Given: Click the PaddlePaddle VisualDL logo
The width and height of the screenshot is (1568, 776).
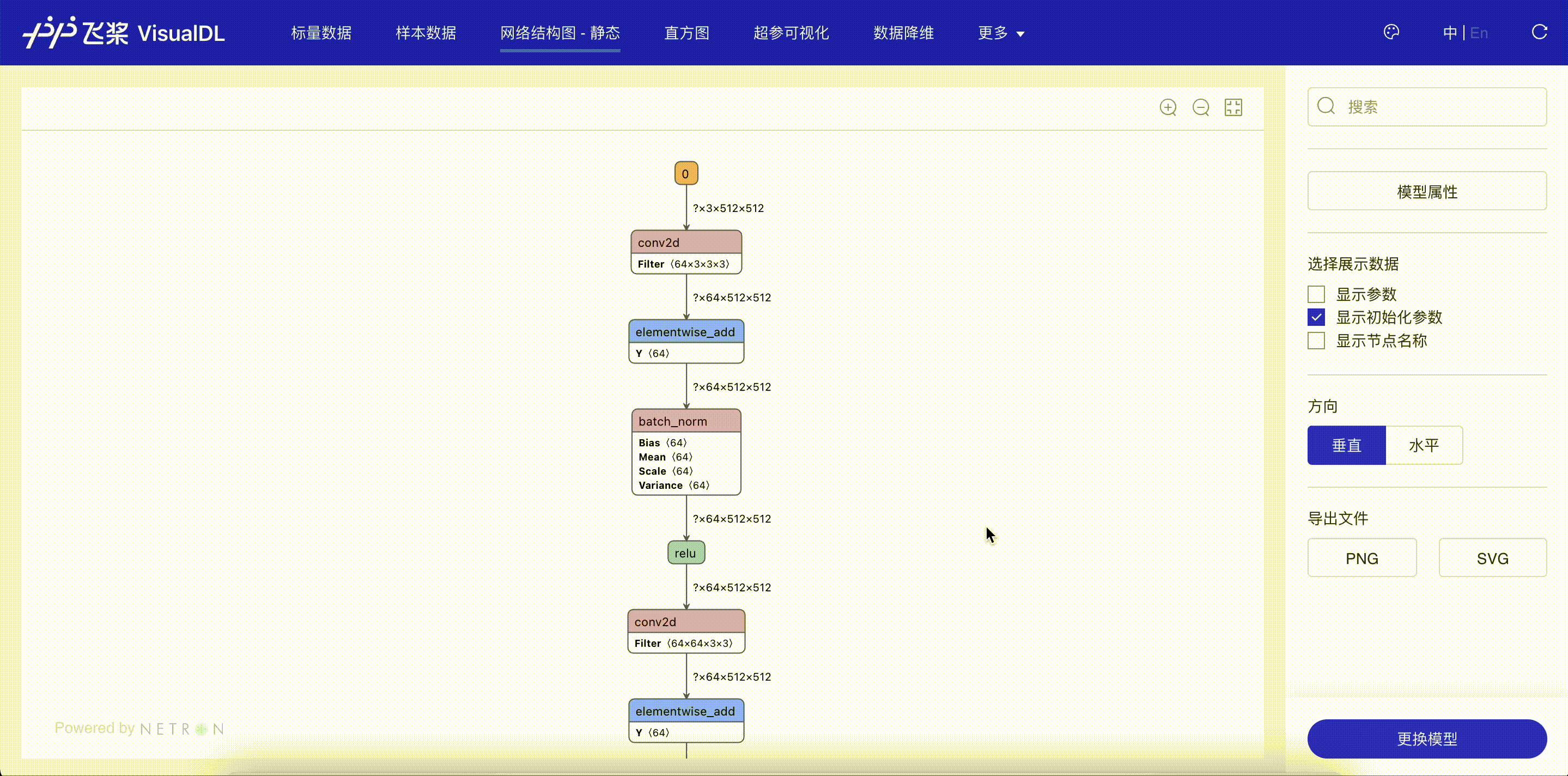Looking at the screenshot, I should pos(124,32).
